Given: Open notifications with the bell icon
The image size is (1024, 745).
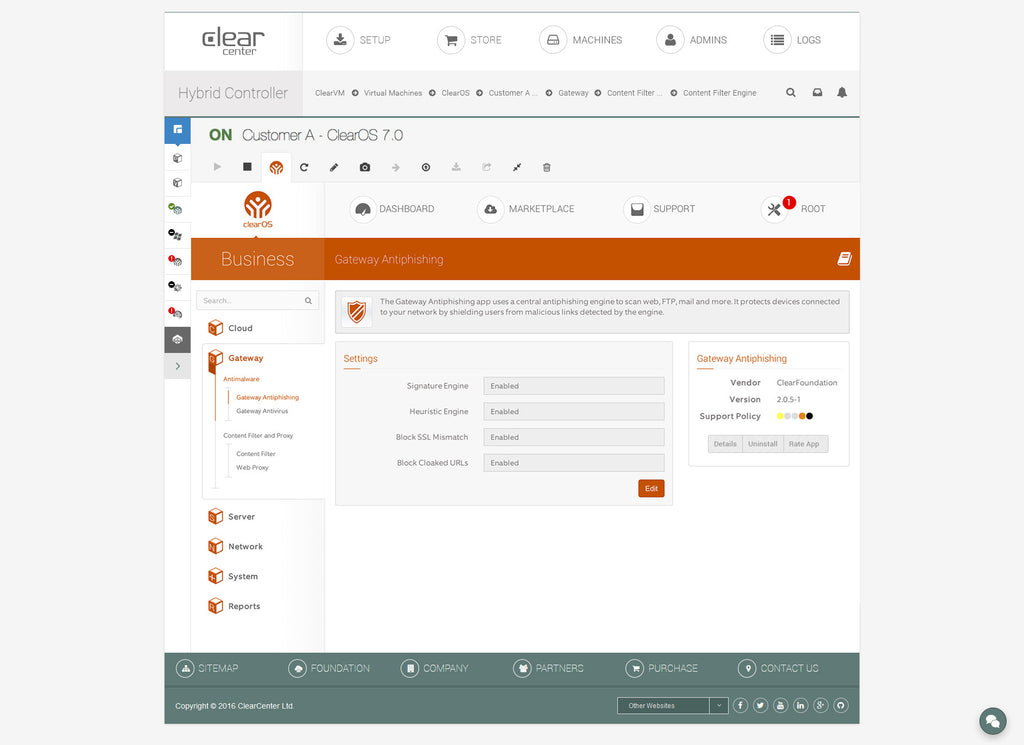Looking at the screenshot, I should pos(842,93).
